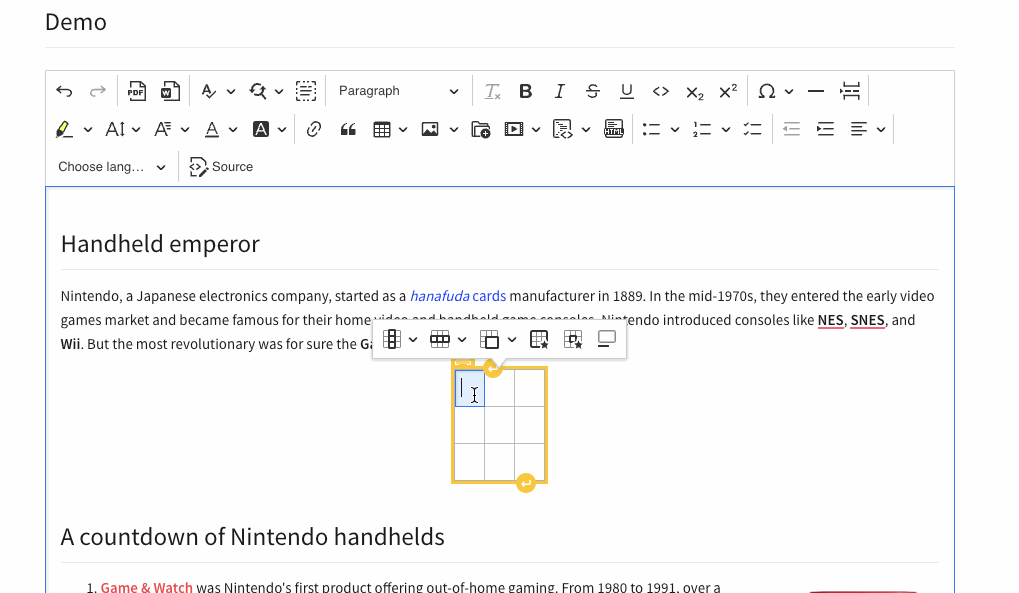Toggle table caption in balloon toolbar
The width and height of the screenshot is (1019, 593).
point(607,339)
